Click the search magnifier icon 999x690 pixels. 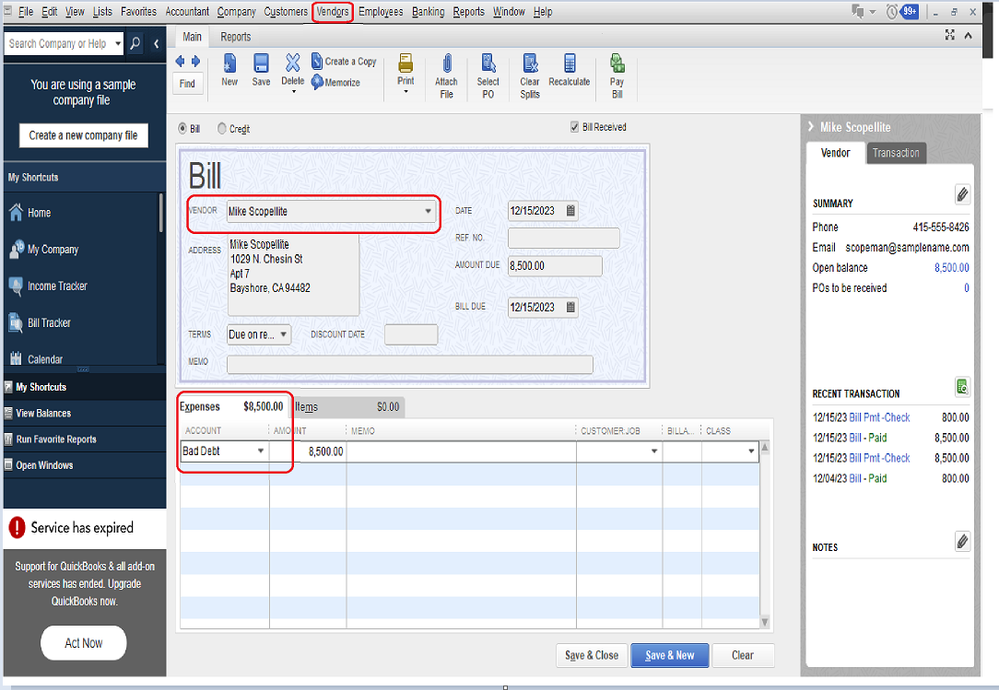[135, 43]
